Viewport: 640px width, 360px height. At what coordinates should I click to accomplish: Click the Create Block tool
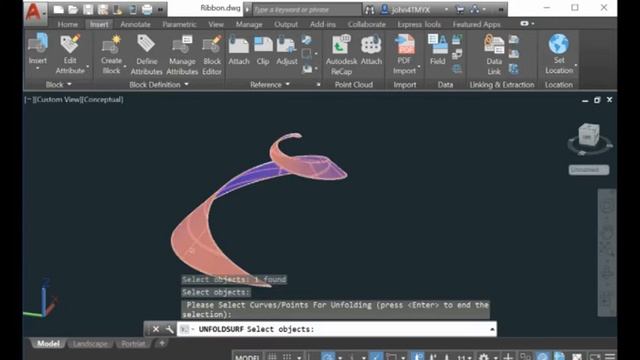(x=111, y=54)
